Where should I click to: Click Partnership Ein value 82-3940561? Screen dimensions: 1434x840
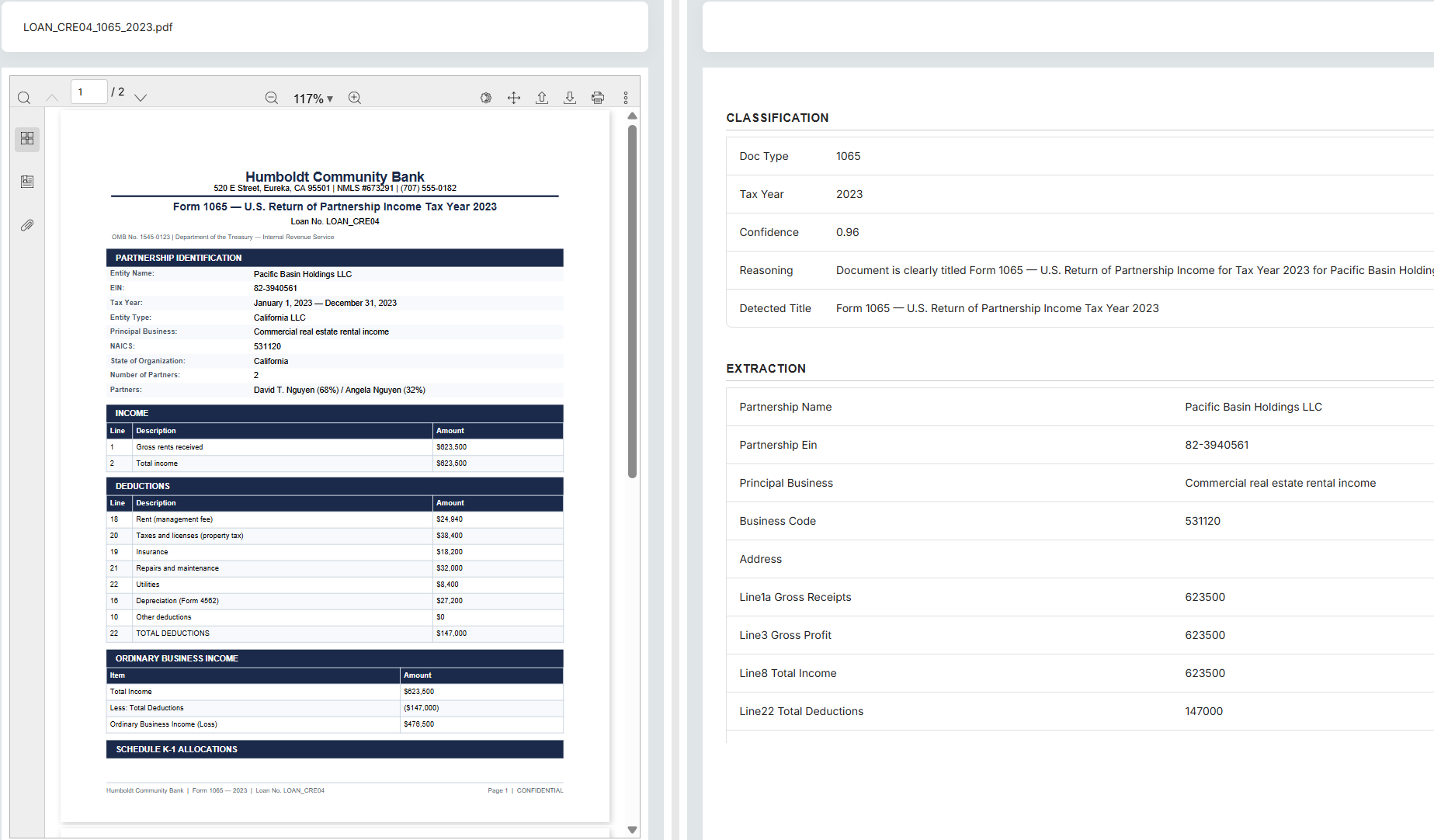point(1217,445)
